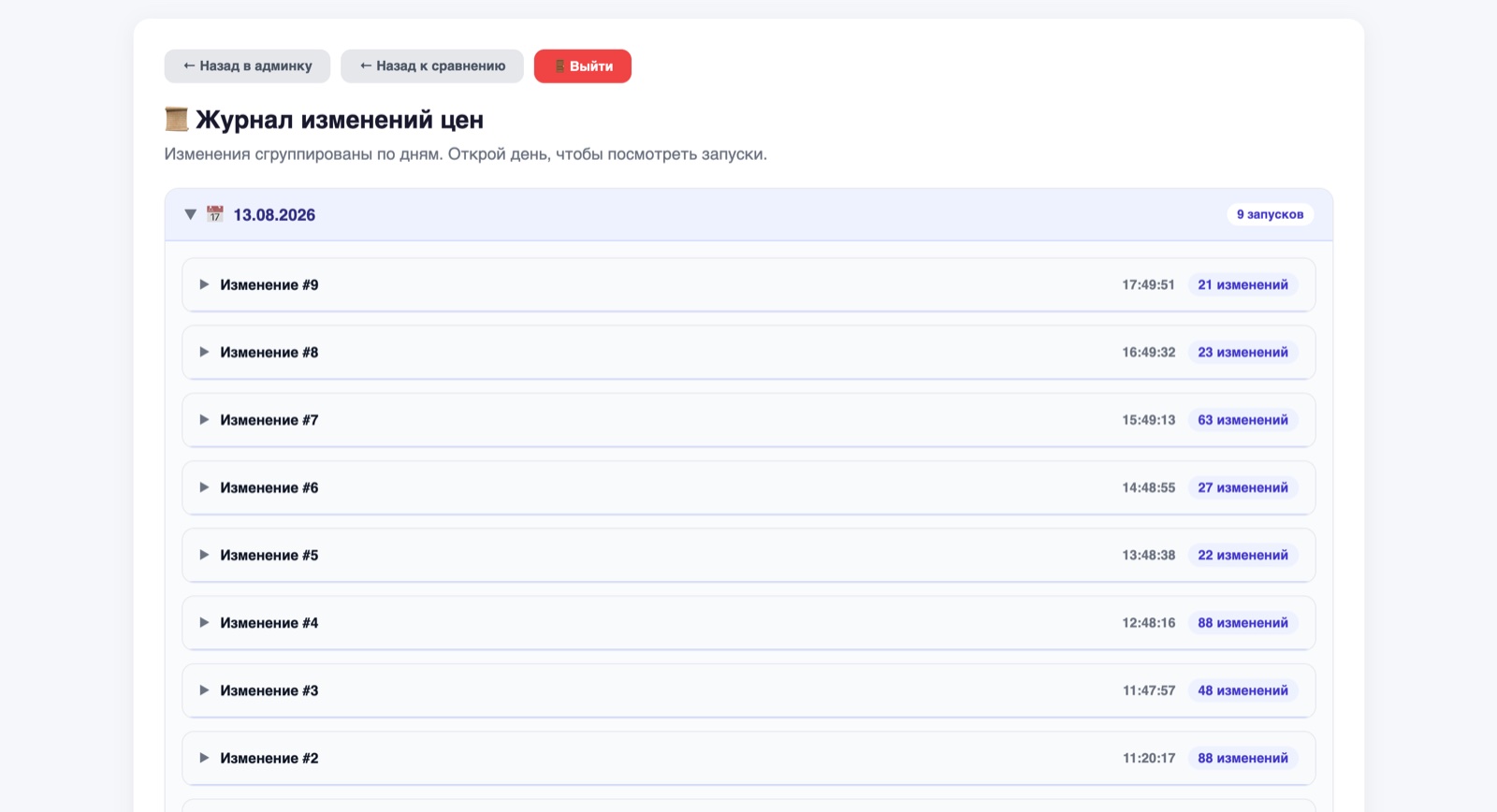Click the timestamp 11:47:57

(x=1148, y=690)
